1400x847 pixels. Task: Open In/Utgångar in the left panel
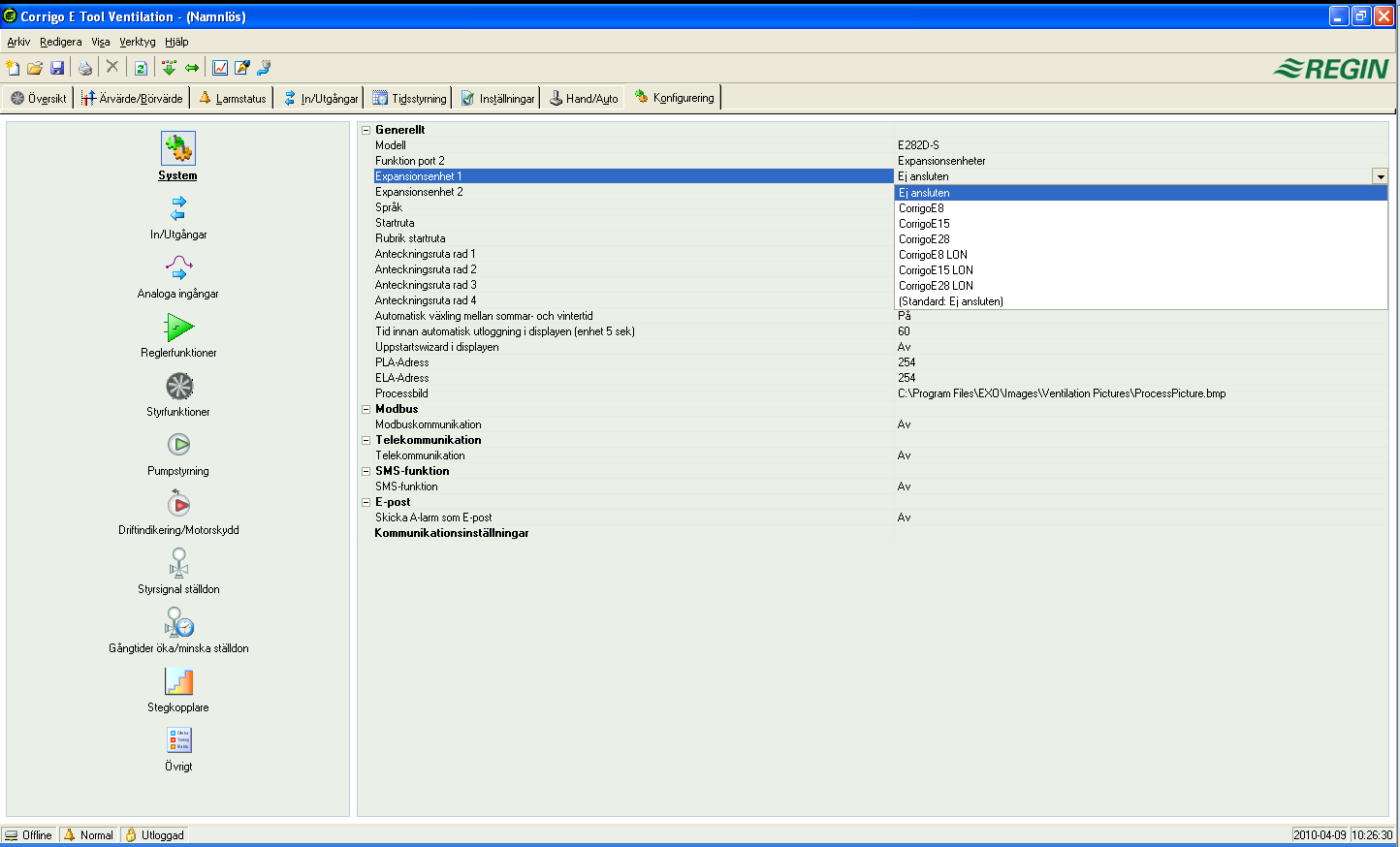(x=178, y=217)
